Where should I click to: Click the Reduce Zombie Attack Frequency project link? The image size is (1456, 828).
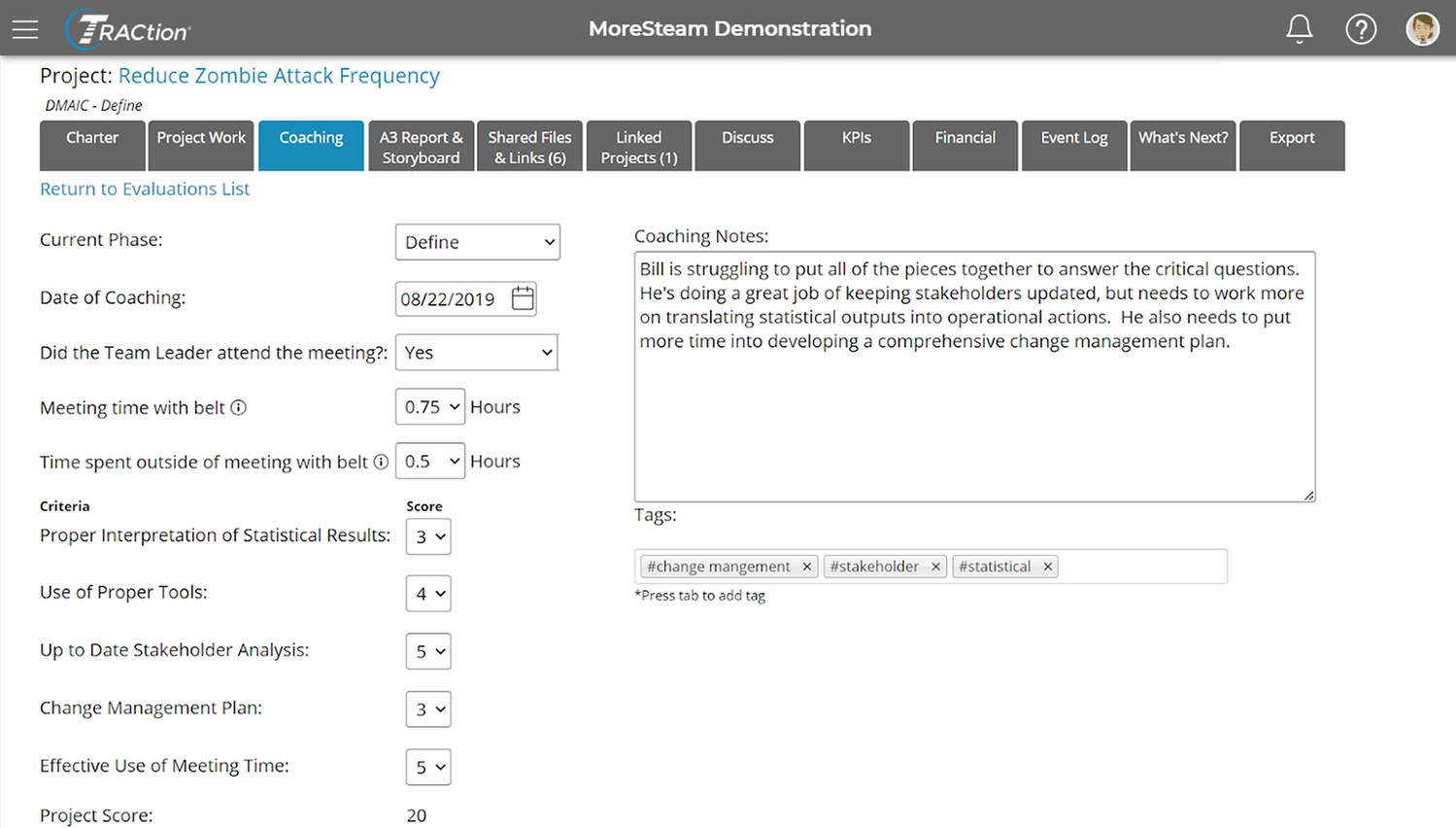[279, 76]
